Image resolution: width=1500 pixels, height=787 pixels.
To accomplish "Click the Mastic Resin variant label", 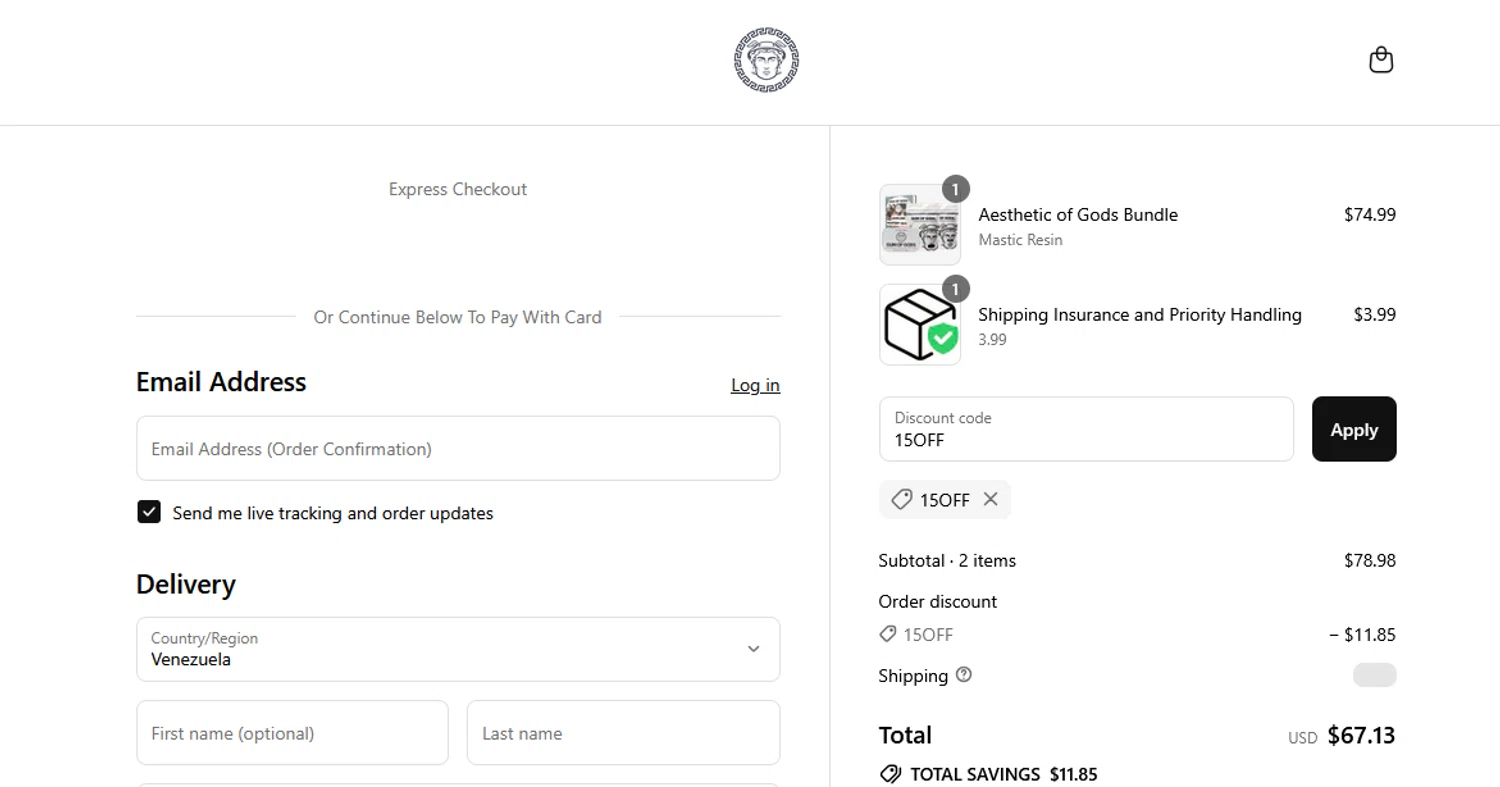I will point(1020,240).
